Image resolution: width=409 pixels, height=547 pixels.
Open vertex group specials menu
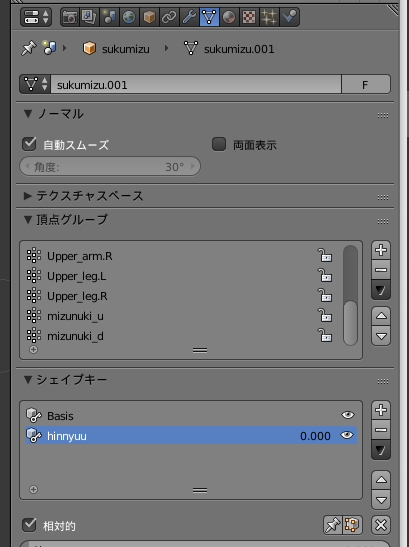tap(381, 290)
